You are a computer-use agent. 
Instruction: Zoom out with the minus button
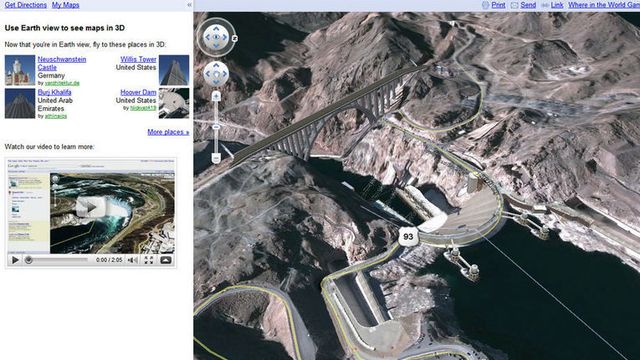216,158
